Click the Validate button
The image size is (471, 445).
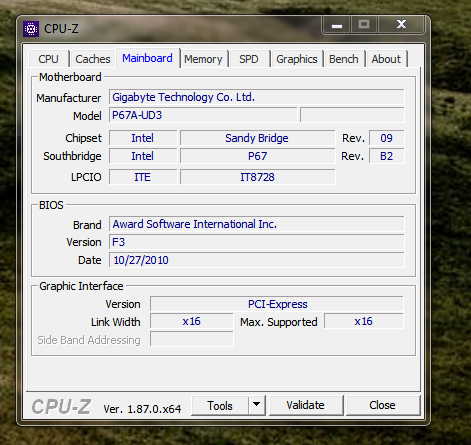[x=305, y=405]
